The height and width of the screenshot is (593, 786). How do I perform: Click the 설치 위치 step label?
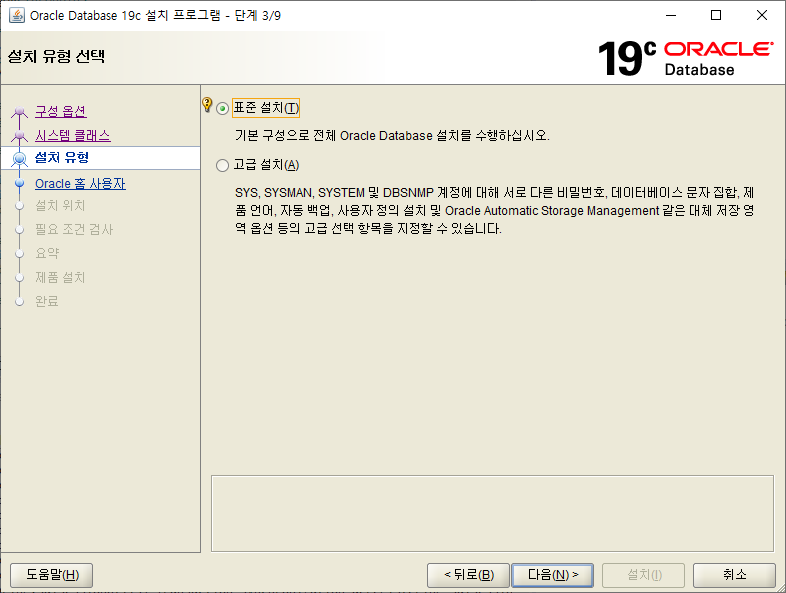pyautogui.click(x=60, y=206)
